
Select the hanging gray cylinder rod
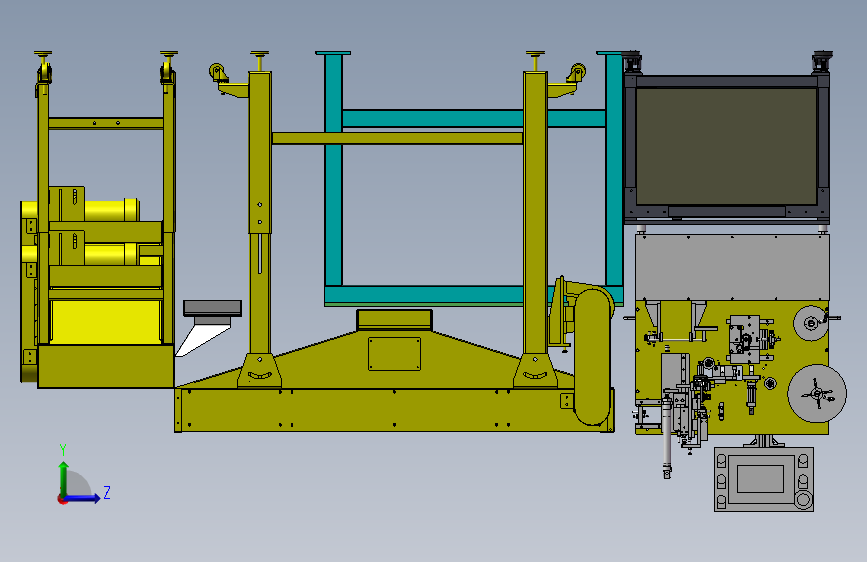[667, 435]
